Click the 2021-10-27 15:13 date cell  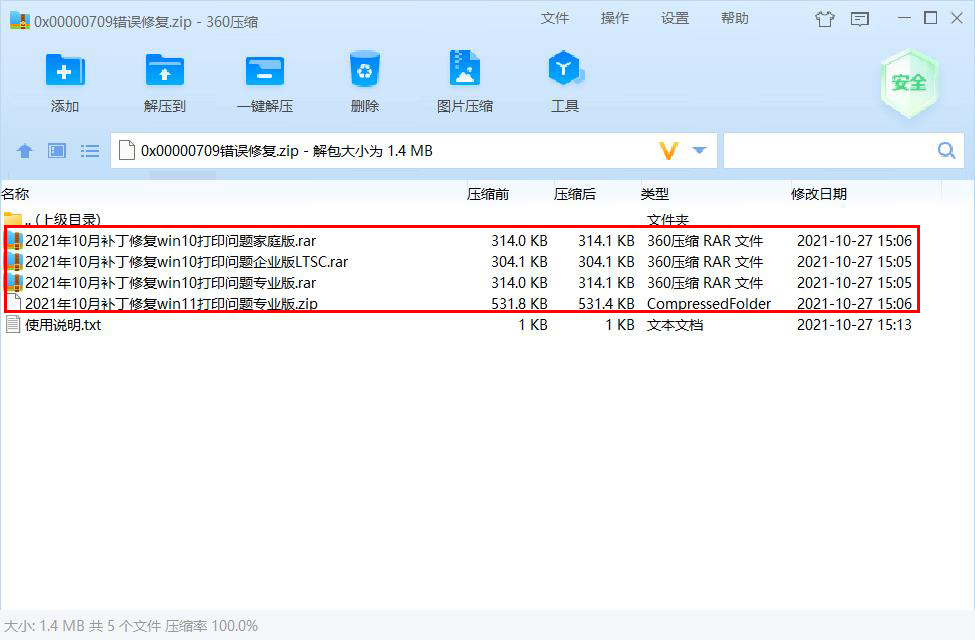(854, 325)
